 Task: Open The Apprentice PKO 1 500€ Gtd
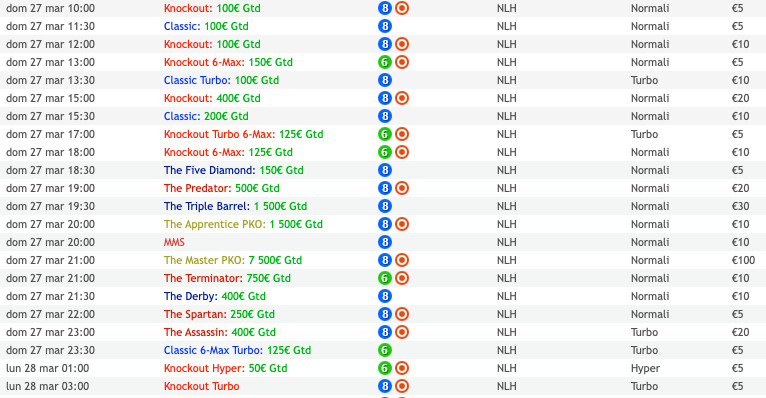(243, 224)
